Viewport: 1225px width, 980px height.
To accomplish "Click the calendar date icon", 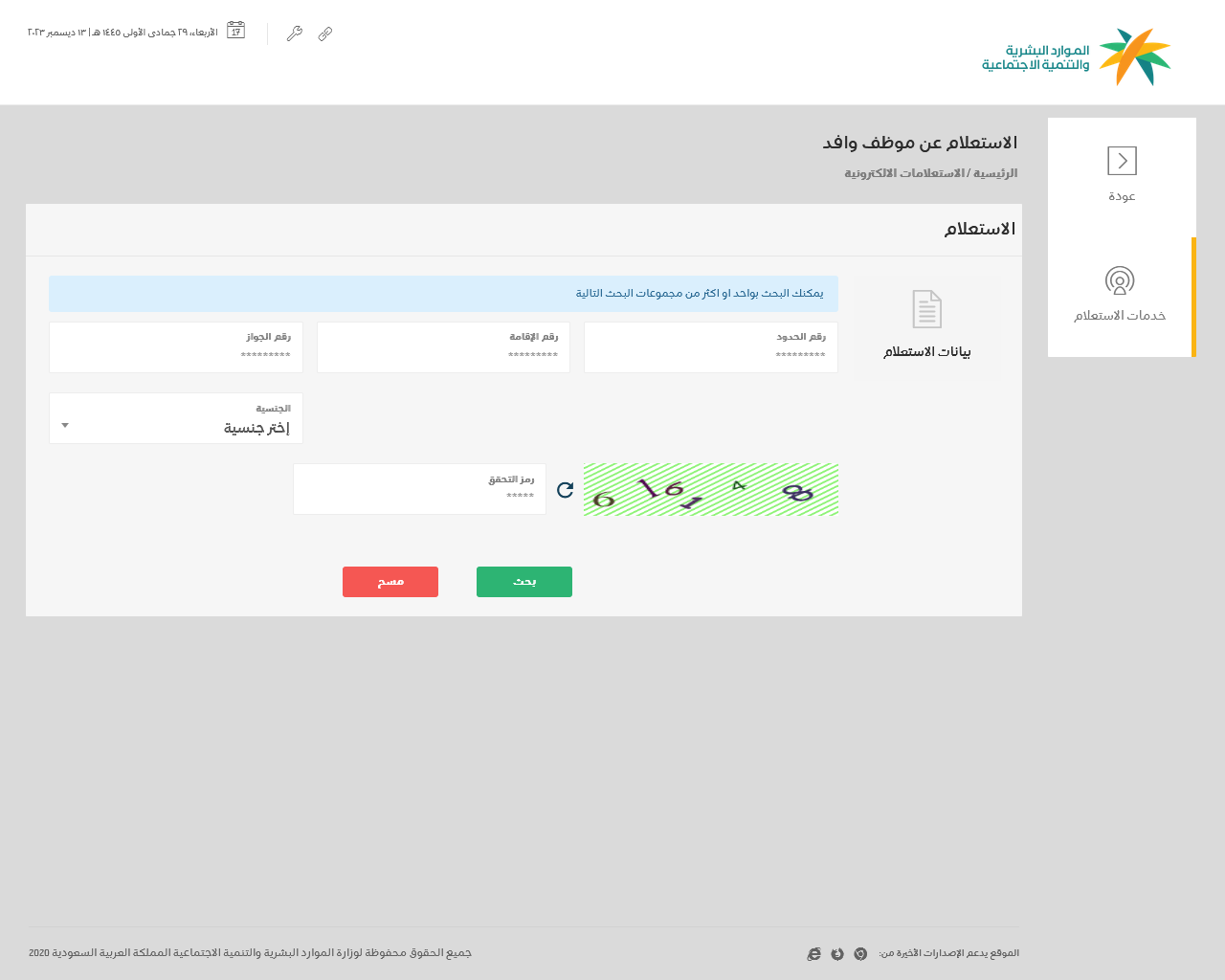I will (x=235, y=31).
